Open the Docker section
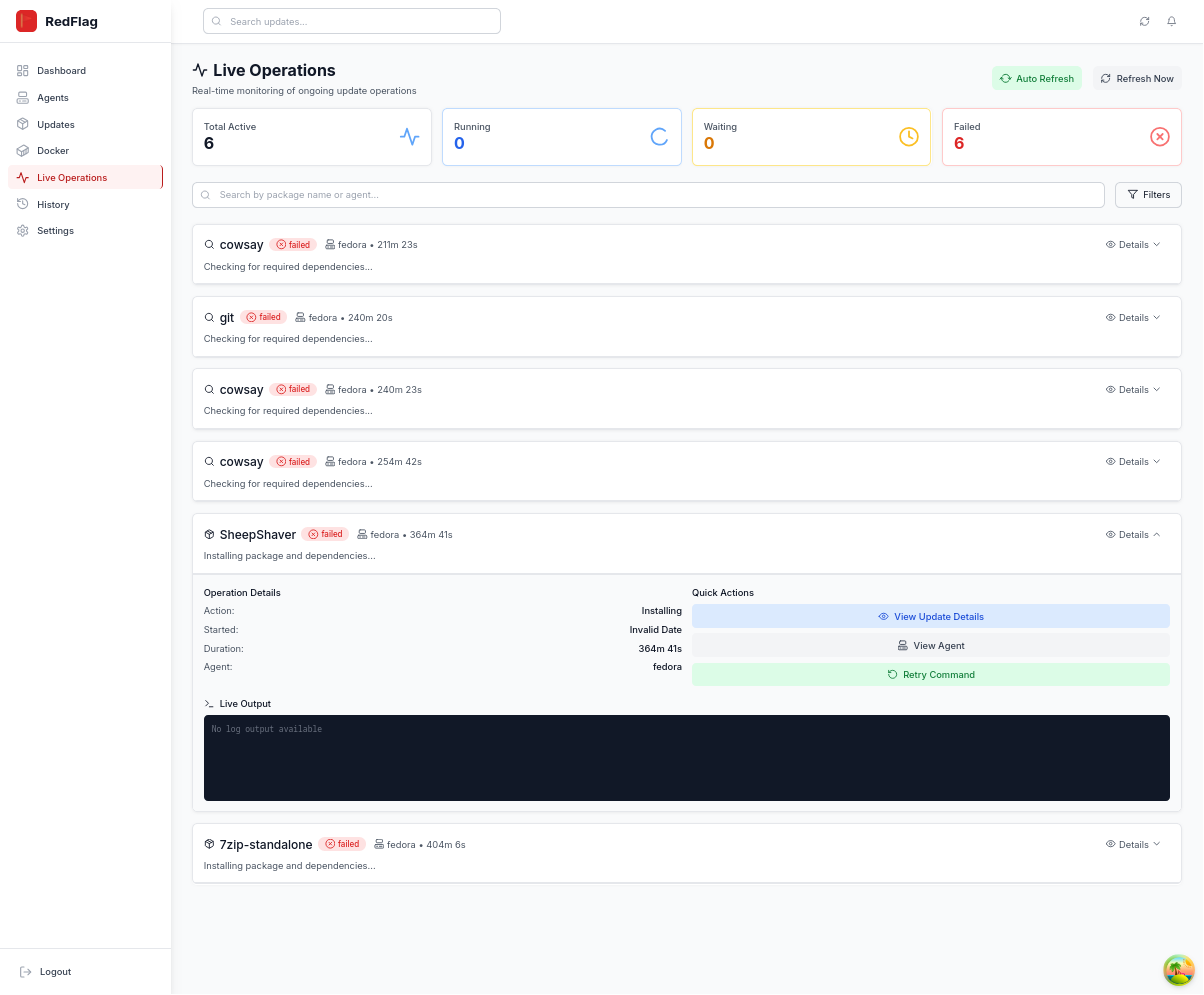Image resolution: width=1204 pixels, height=995 pixels. click(55, 150)
